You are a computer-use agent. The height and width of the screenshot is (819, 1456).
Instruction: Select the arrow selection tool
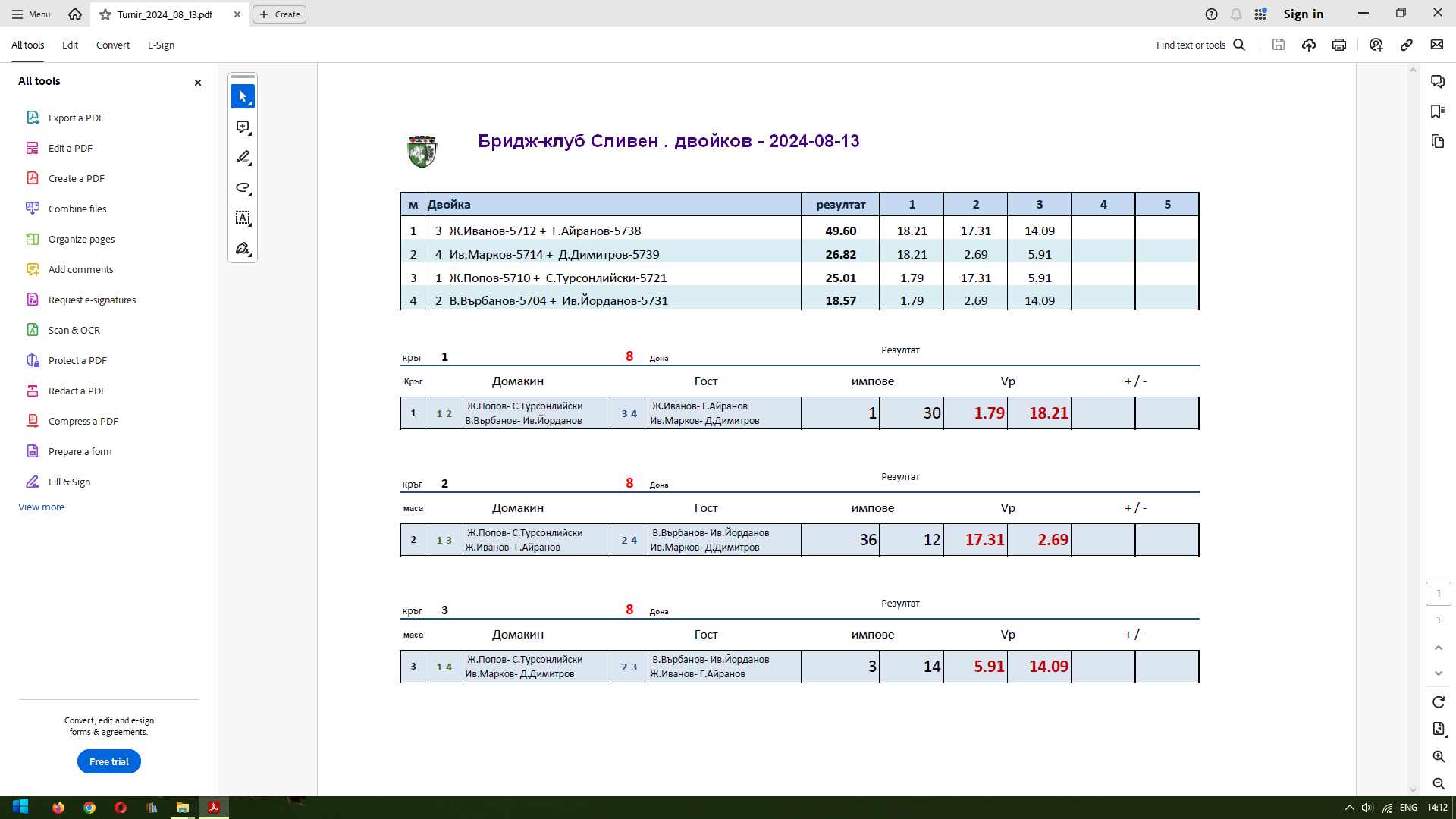tap(243, 96)
